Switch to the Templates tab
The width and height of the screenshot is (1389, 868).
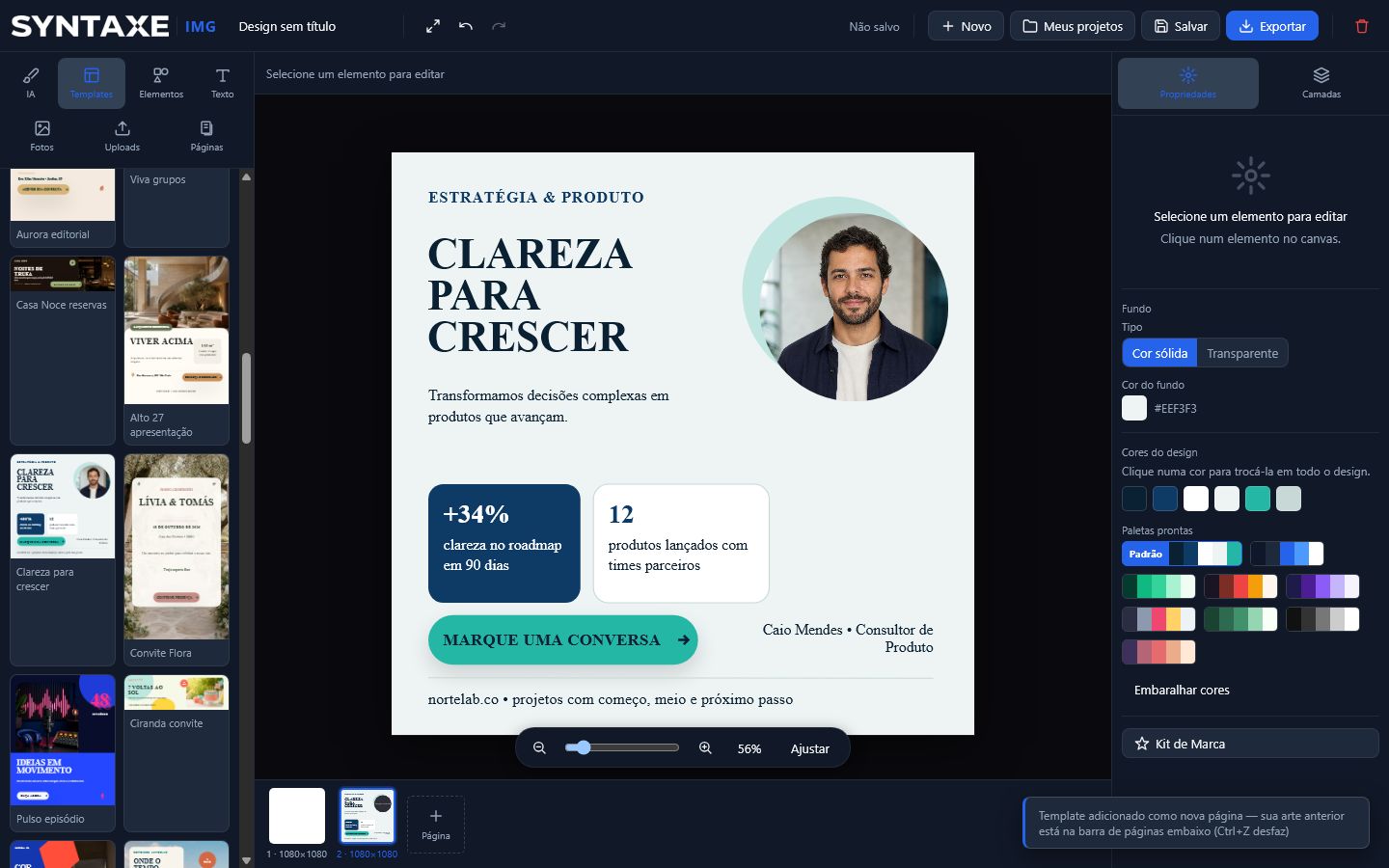click(92, 83)
